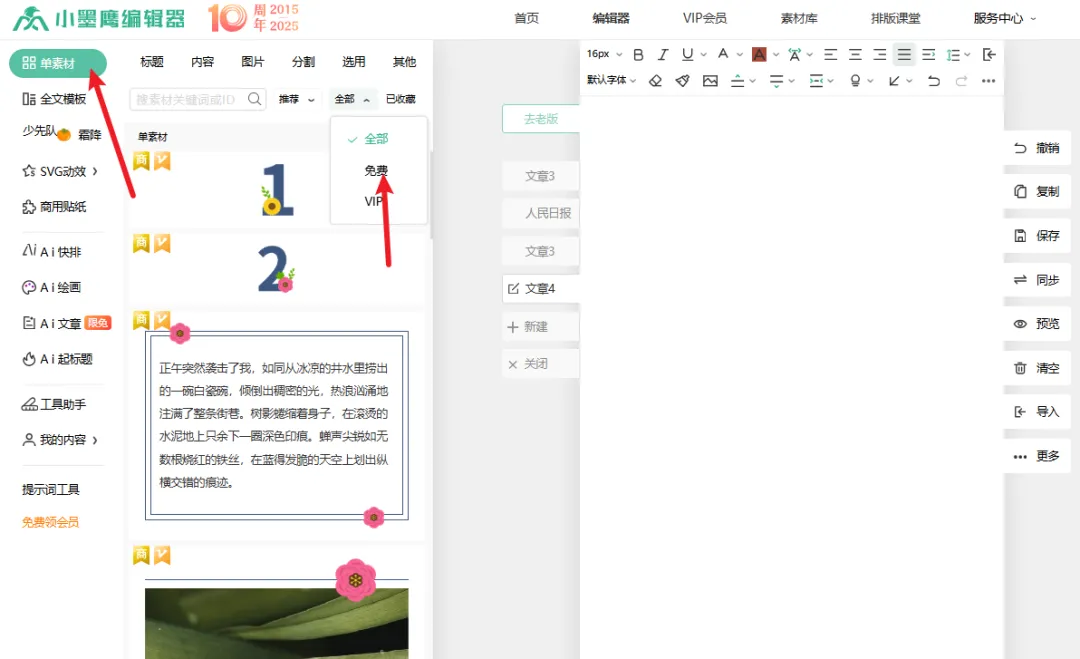The image size is (1080, 659).
Task: Click the undo arrow icon in toolbar
Action: [x=932, y=79]
